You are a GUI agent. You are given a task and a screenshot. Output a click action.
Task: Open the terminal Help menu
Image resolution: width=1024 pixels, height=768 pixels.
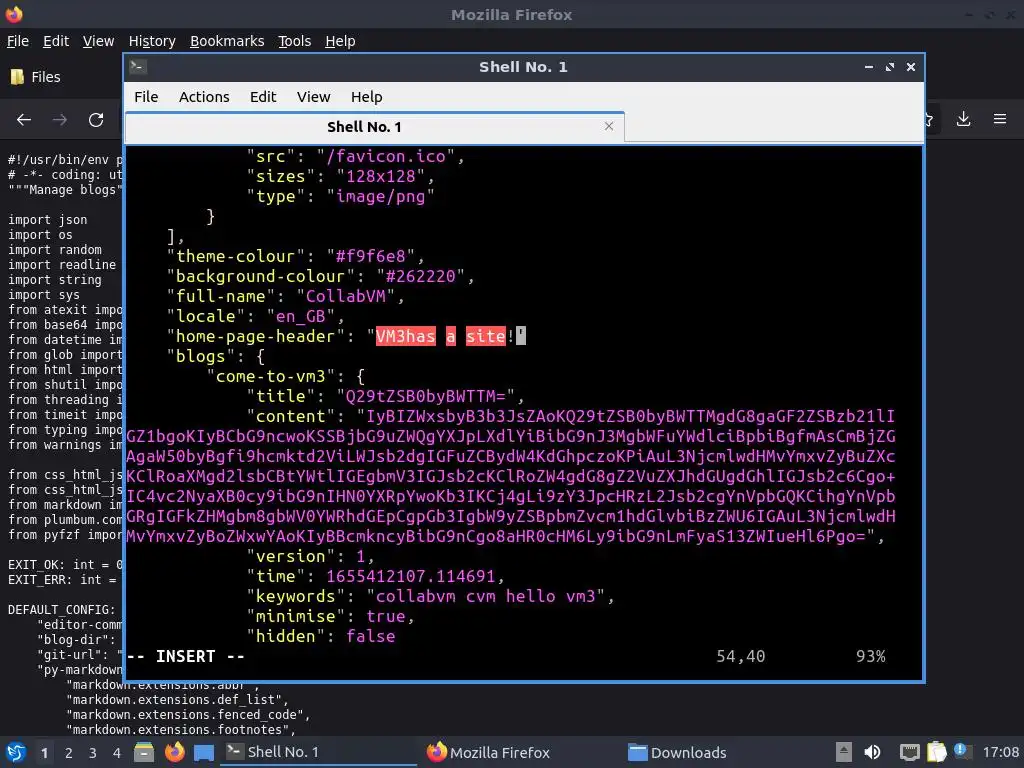coord(366,97)
